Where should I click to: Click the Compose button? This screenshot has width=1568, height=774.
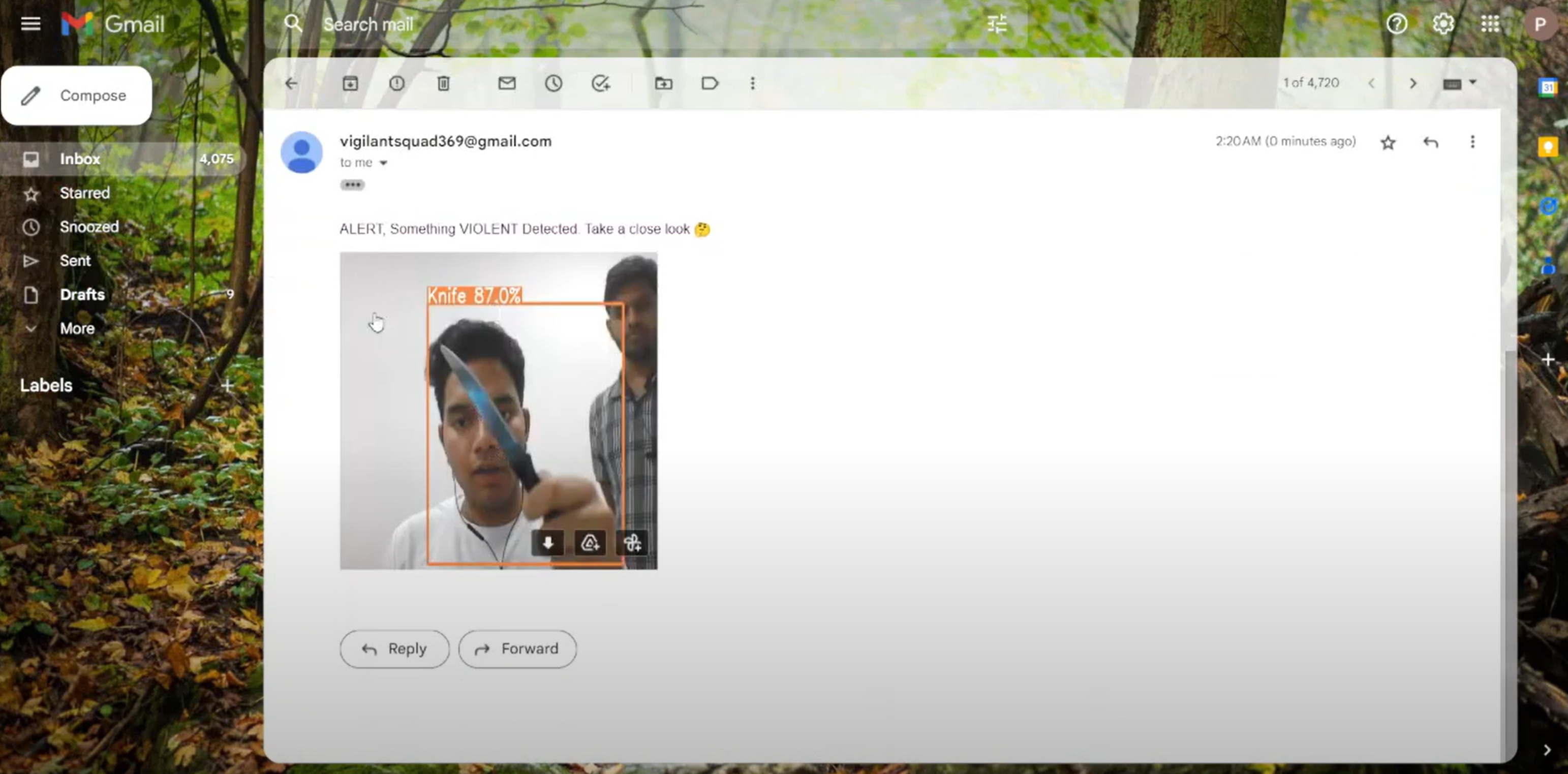coord(77,96)
